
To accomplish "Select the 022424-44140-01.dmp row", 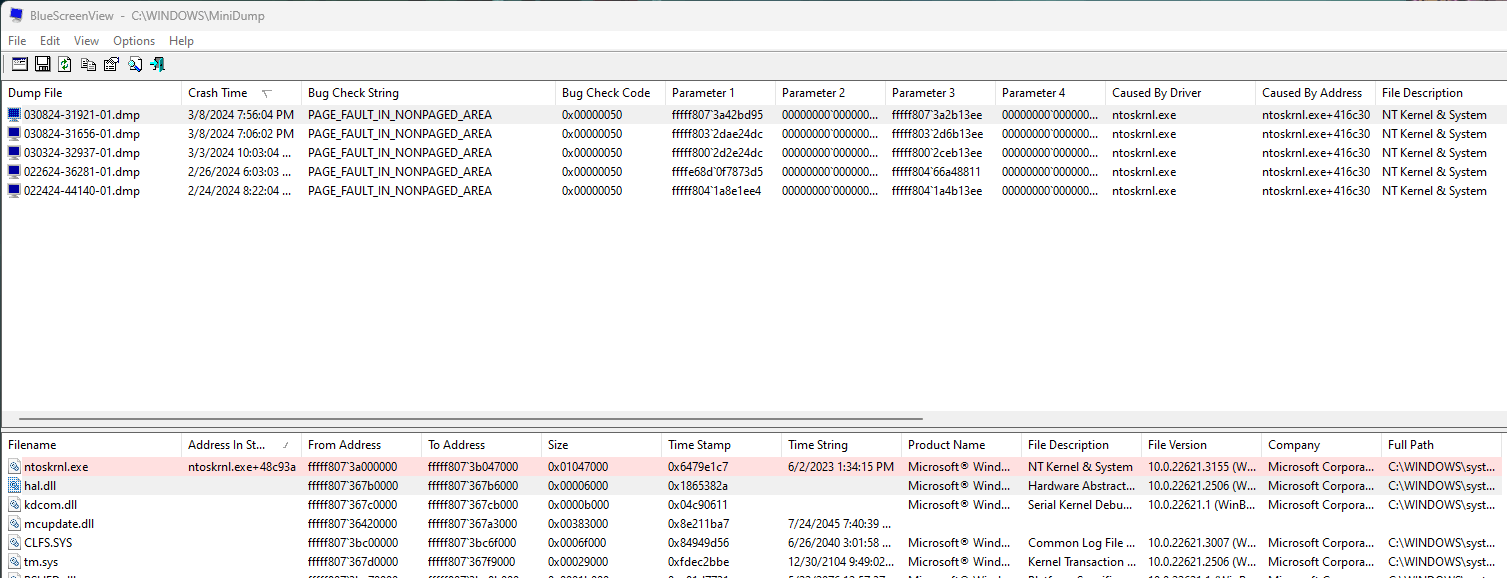I will tap(753, 191).
